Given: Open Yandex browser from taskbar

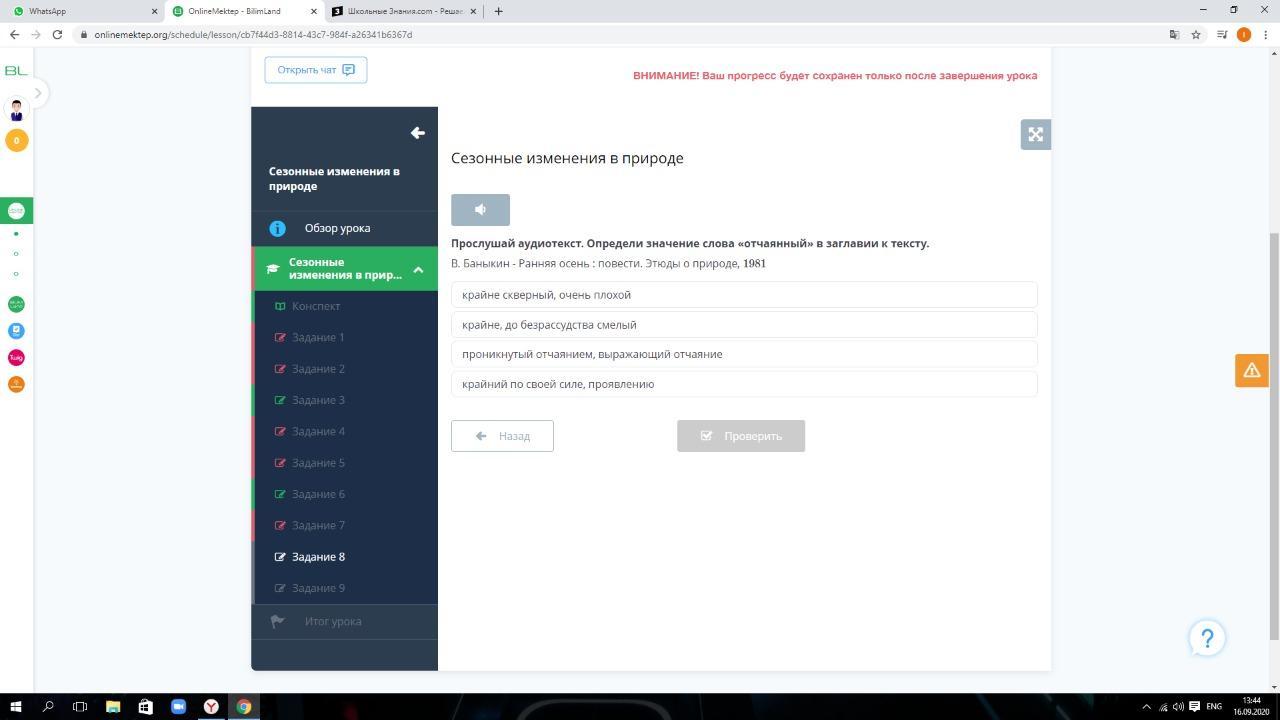Looking at the screenshot, I should coord(211,706).
